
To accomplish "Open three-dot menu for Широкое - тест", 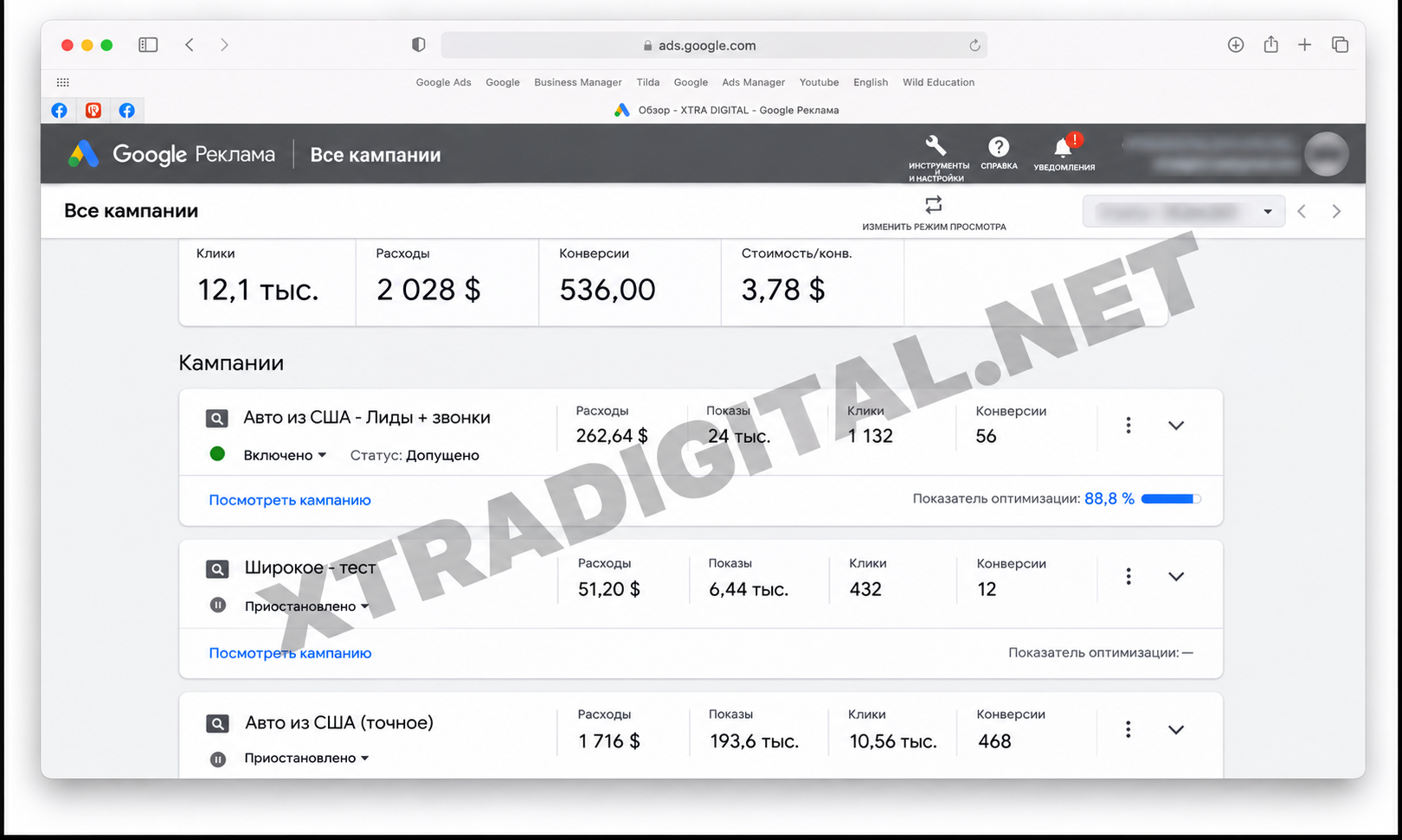I will [x=1129, y=576].
